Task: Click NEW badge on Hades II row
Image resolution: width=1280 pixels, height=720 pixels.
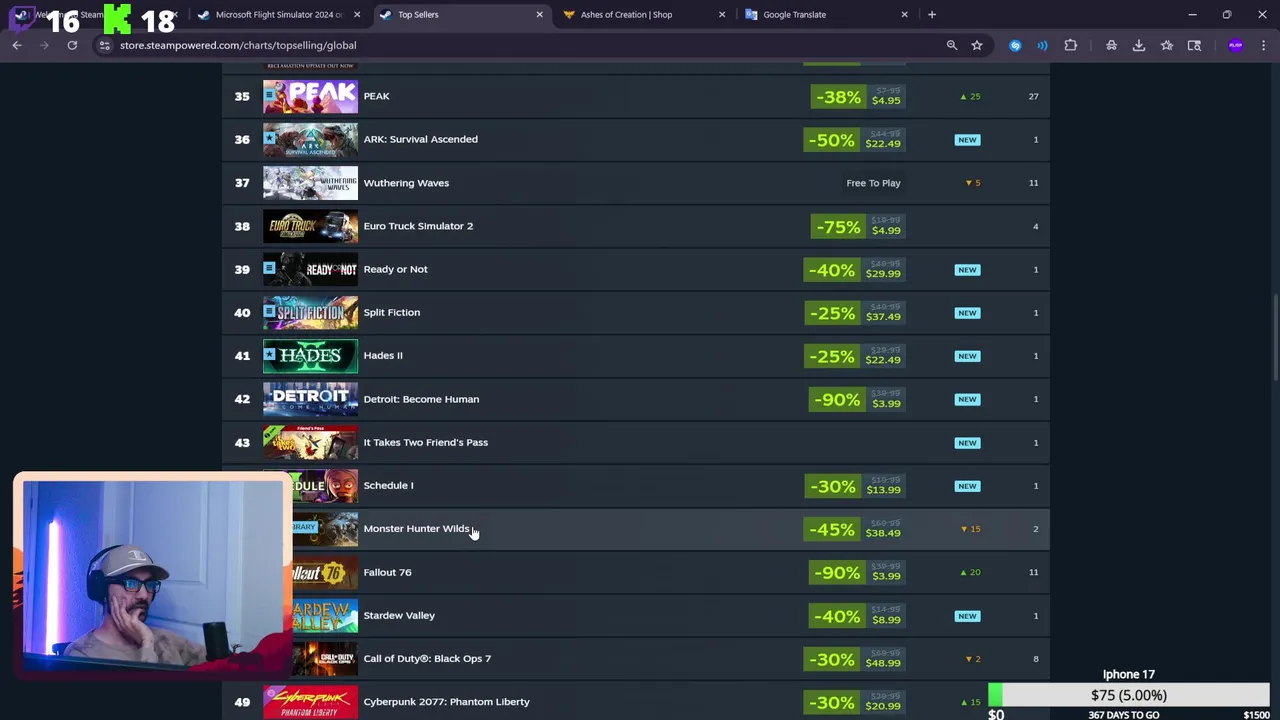Action: point(967,356)
